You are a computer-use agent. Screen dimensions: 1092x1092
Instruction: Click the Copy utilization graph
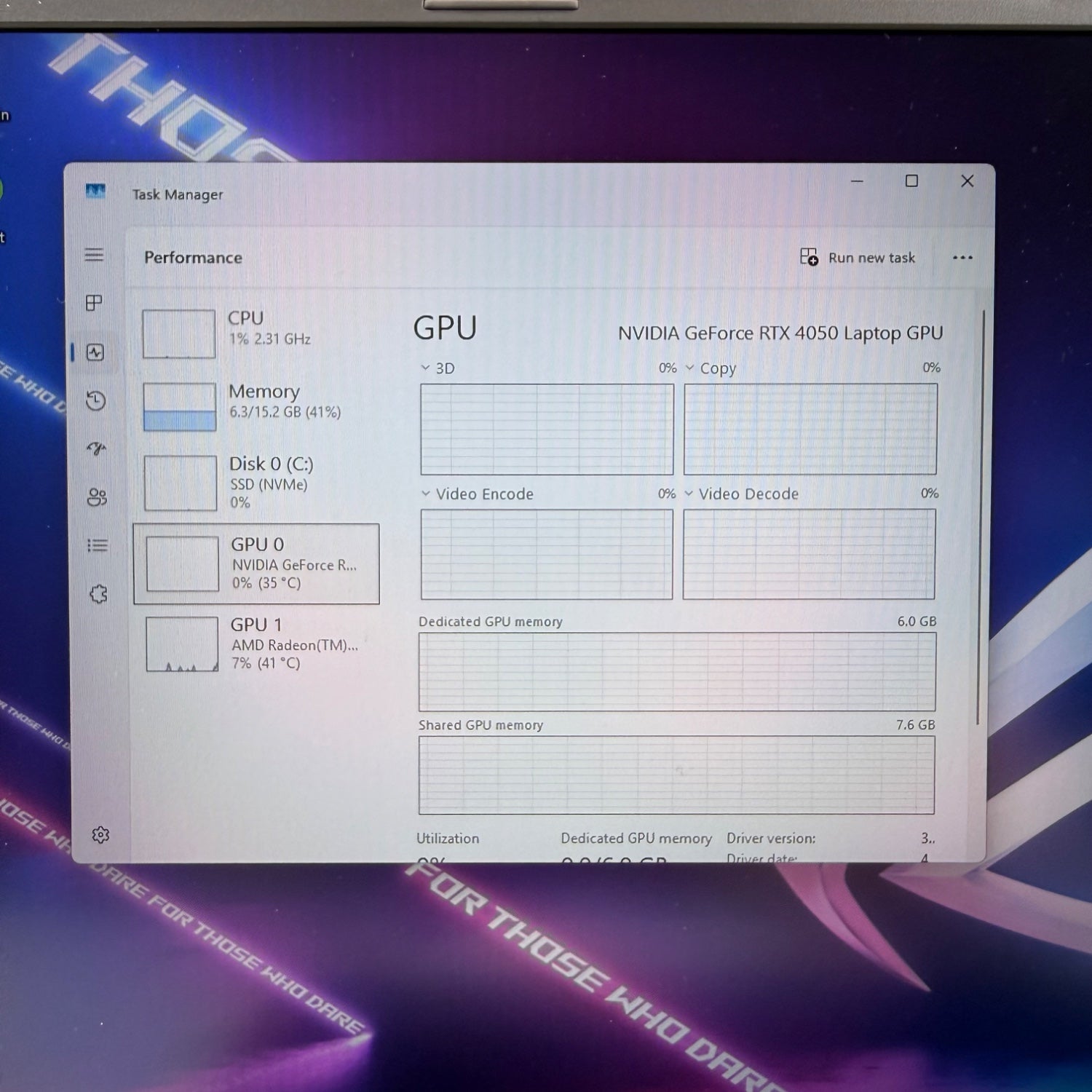coord(810,430)
